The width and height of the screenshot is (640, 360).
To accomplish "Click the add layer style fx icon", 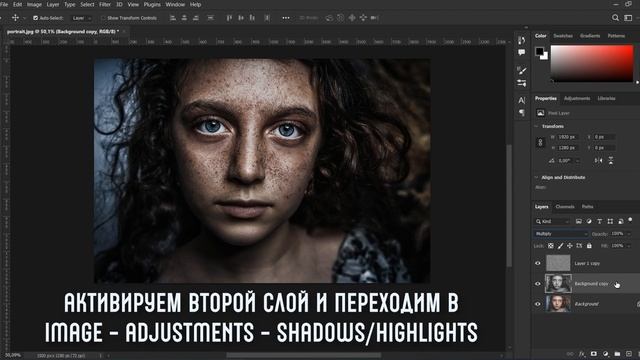I will 582,354.
